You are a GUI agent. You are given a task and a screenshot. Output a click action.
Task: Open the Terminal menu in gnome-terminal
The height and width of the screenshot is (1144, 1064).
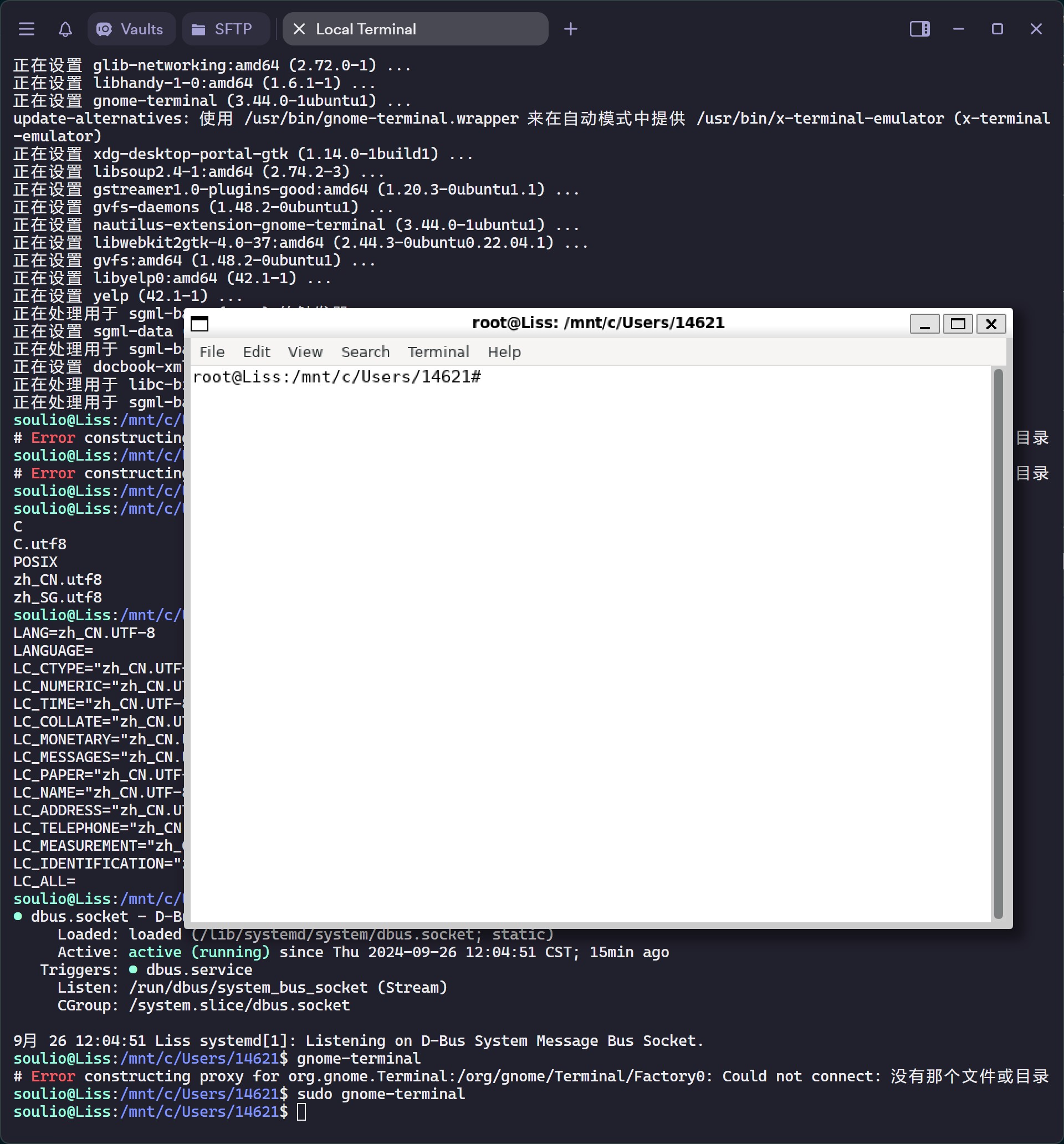(438, 351)
